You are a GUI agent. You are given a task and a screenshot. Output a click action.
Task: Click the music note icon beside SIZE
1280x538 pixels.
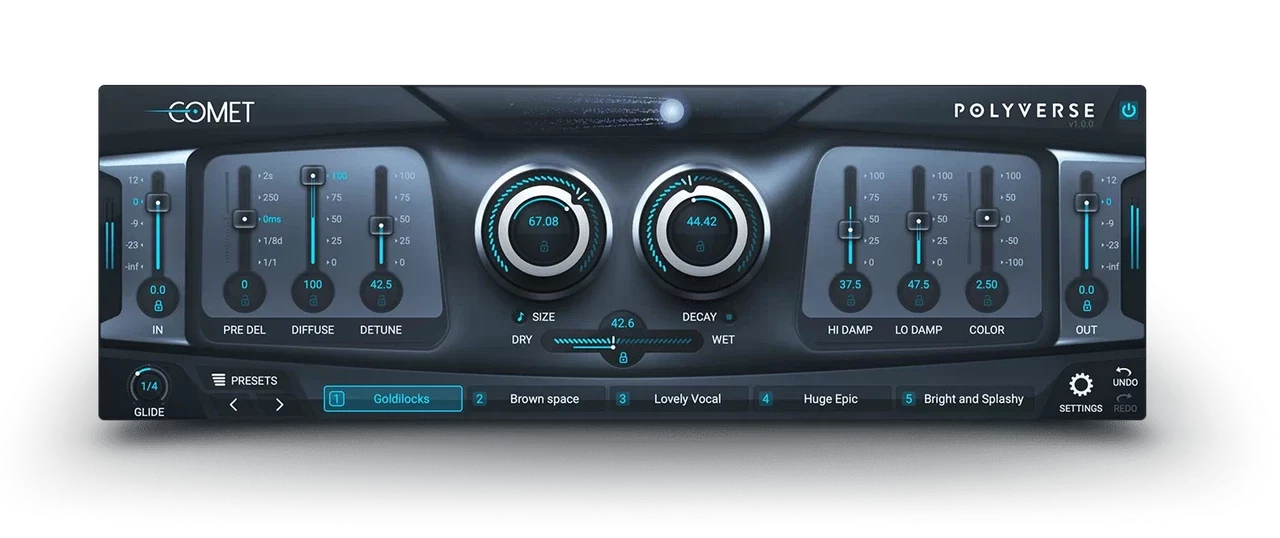pos(520,317)
